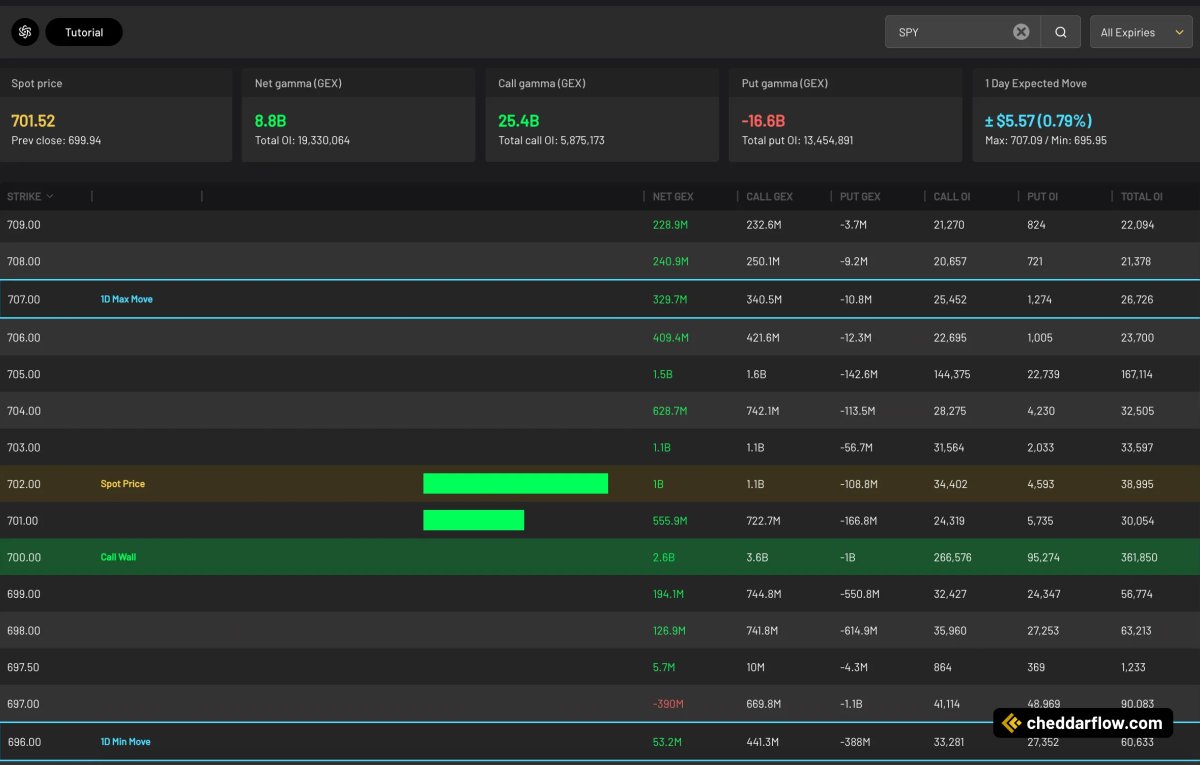The width and height of the screenshot is (1200, 765).
Task: Click Max: 707.09 / Min: 695.95 text
Action: pos(1045,141)
